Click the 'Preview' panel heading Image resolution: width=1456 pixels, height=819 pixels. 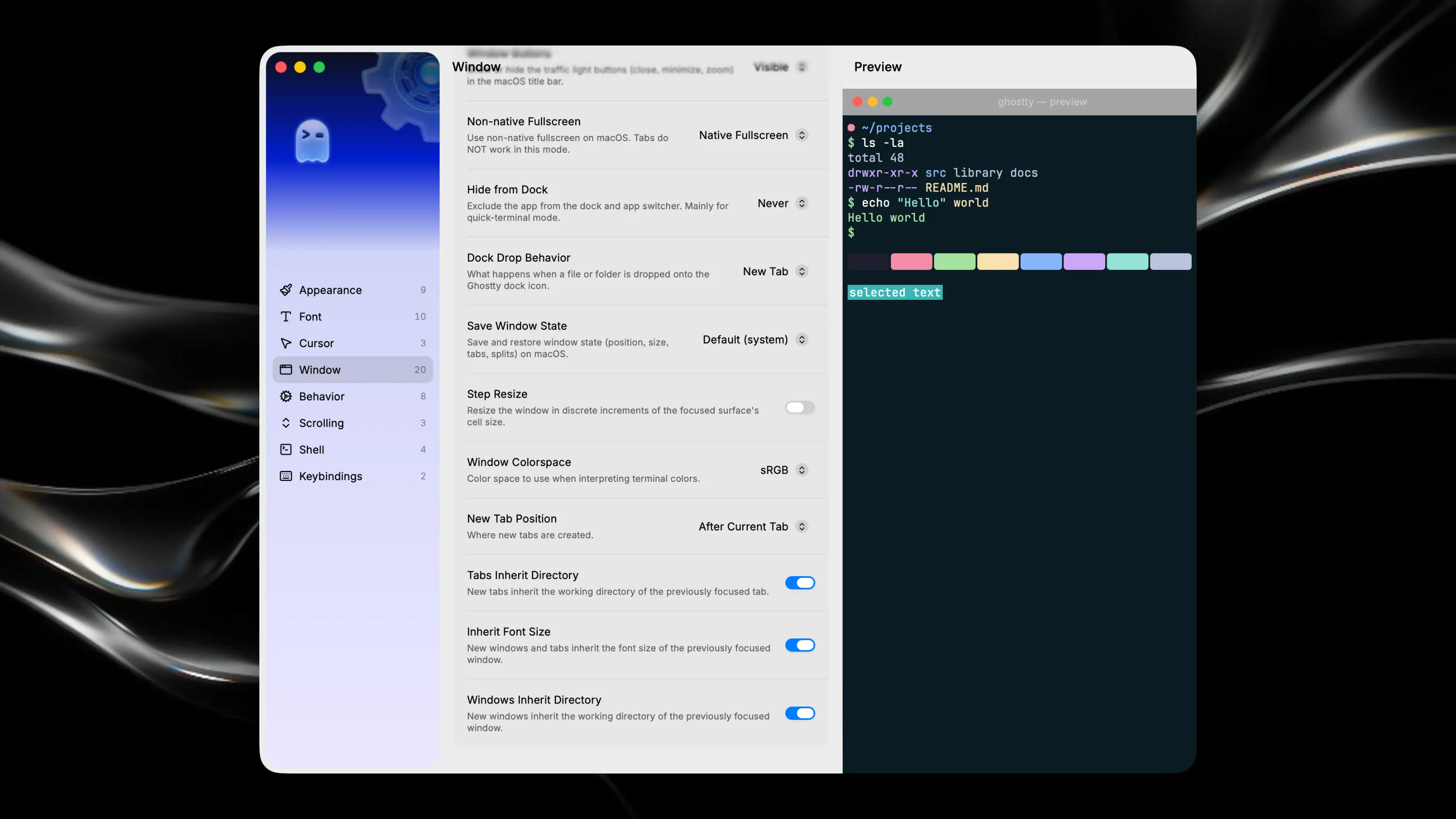(x=878, y=67)
